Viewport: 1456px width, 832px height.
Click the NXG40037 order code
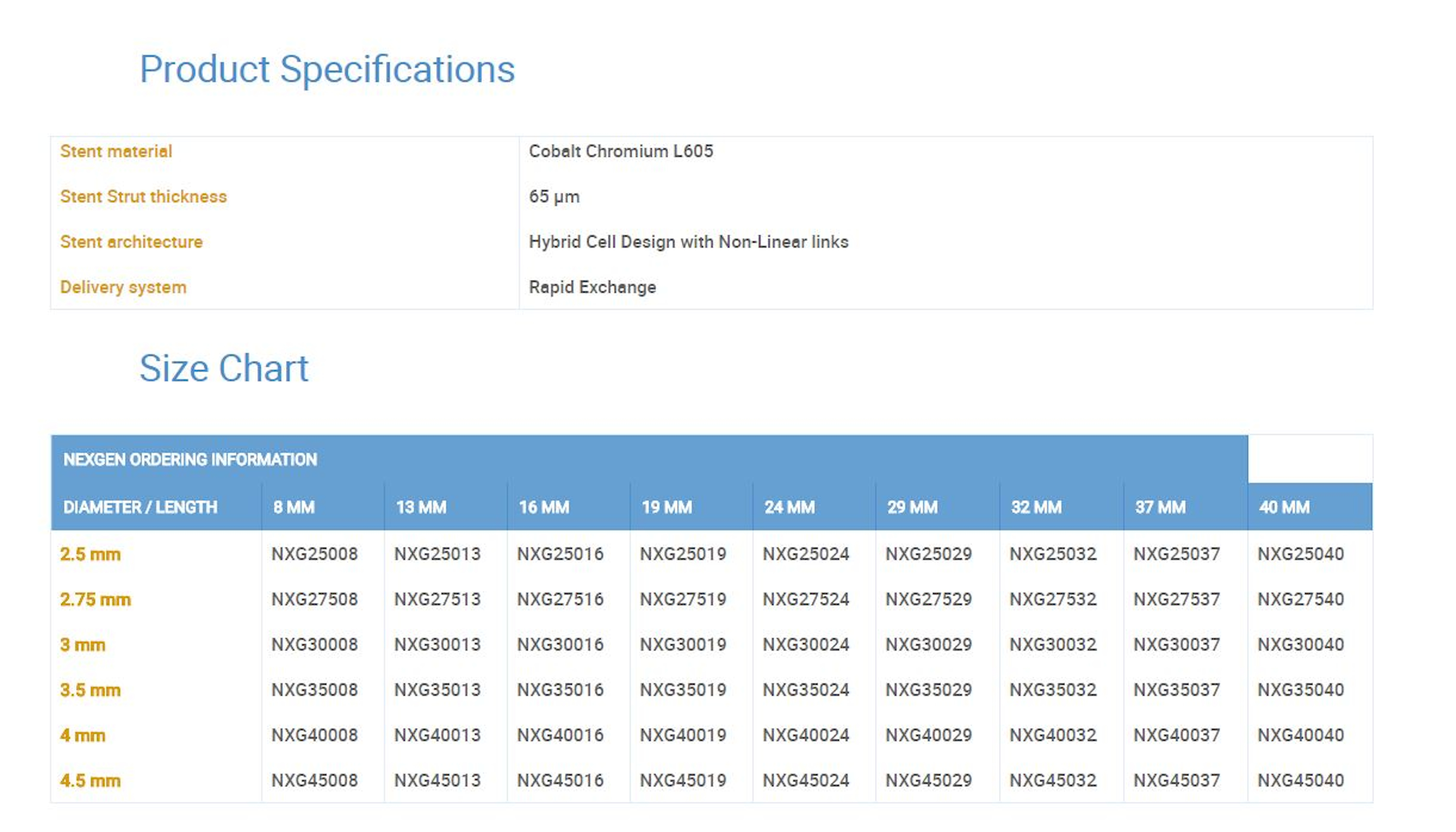point(1177,735)
